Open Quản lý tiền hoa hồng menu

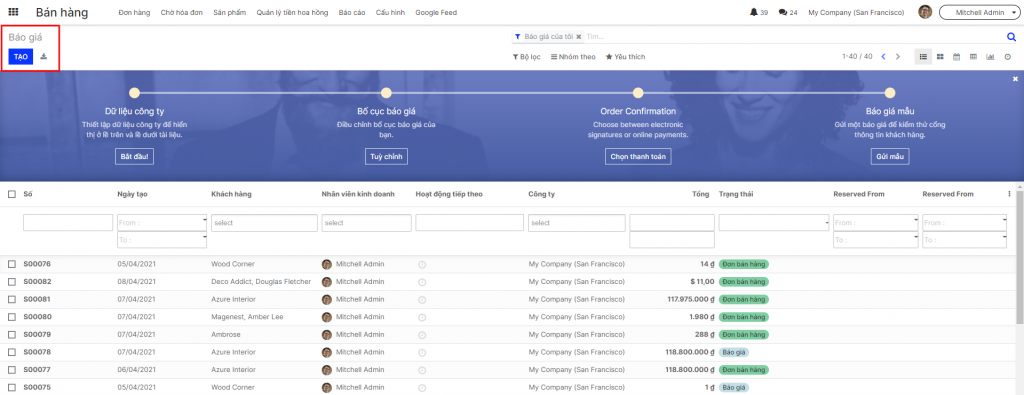click(293, 12)
